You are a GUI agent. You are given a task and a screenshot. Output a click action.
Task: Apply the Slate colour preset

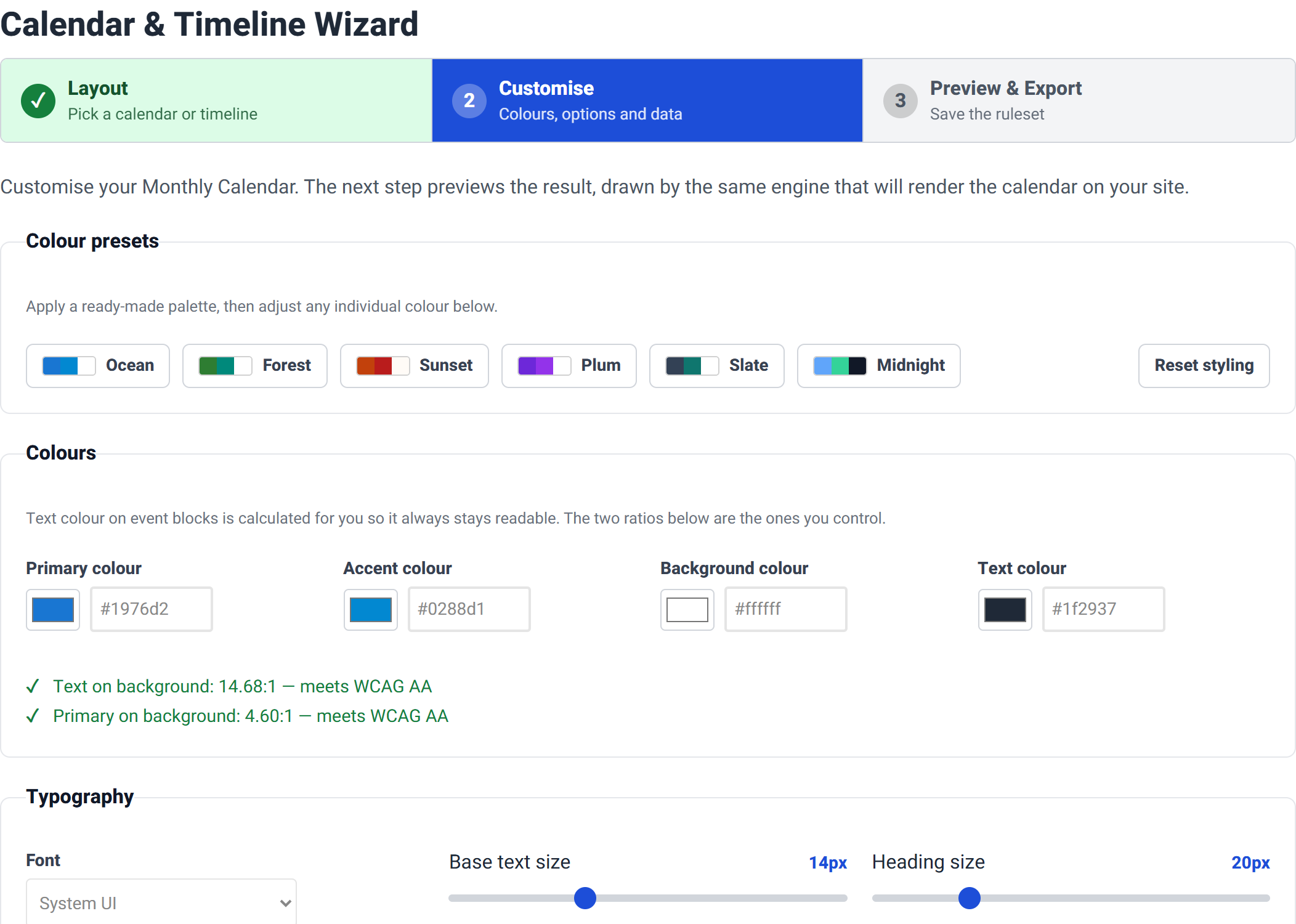(x=717, y=366)
